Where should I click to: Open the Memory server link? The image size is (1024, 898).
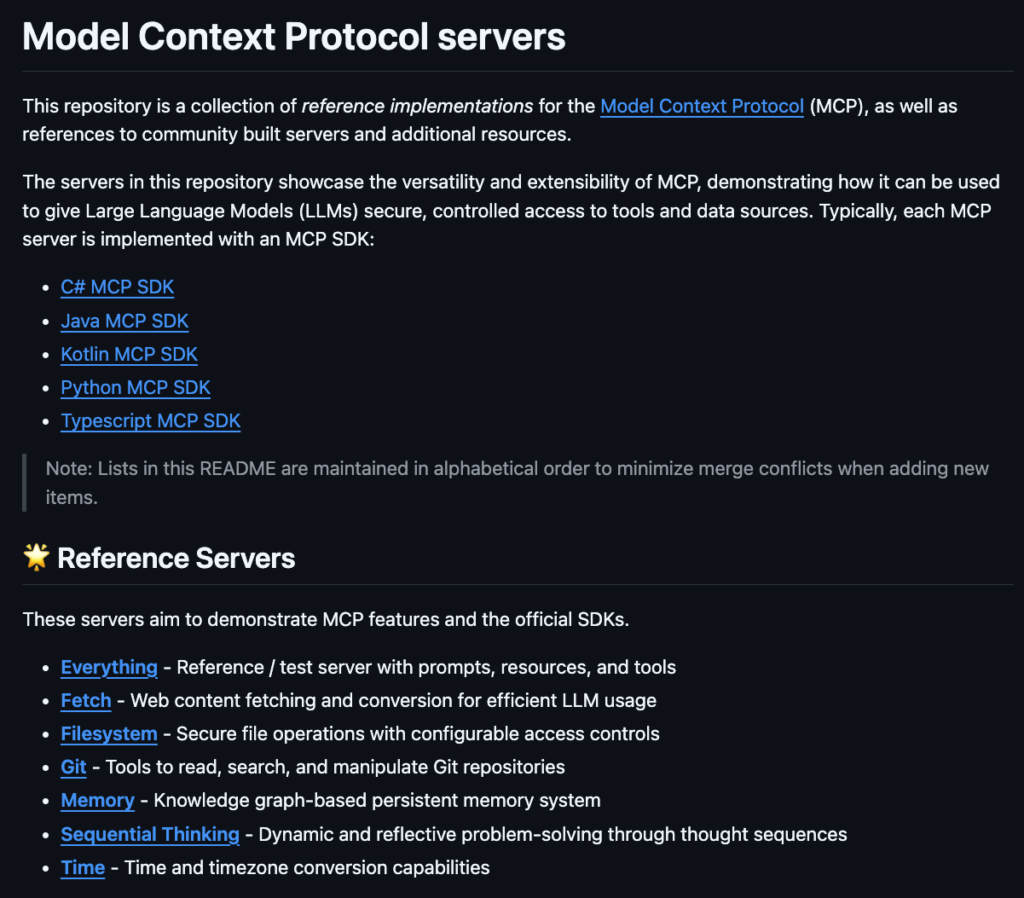coord(98,801)
